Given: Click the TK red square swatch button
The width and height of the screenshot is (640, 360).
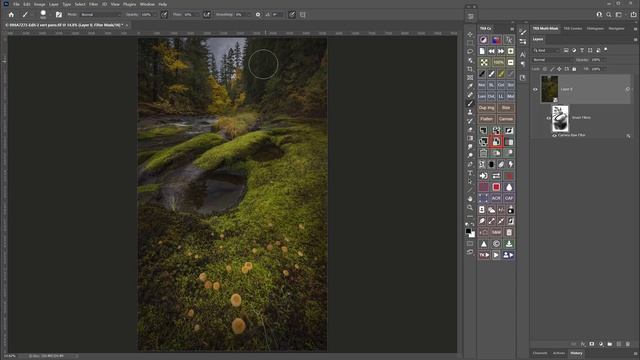Looking at the screenshot, I should click(496, 187).
